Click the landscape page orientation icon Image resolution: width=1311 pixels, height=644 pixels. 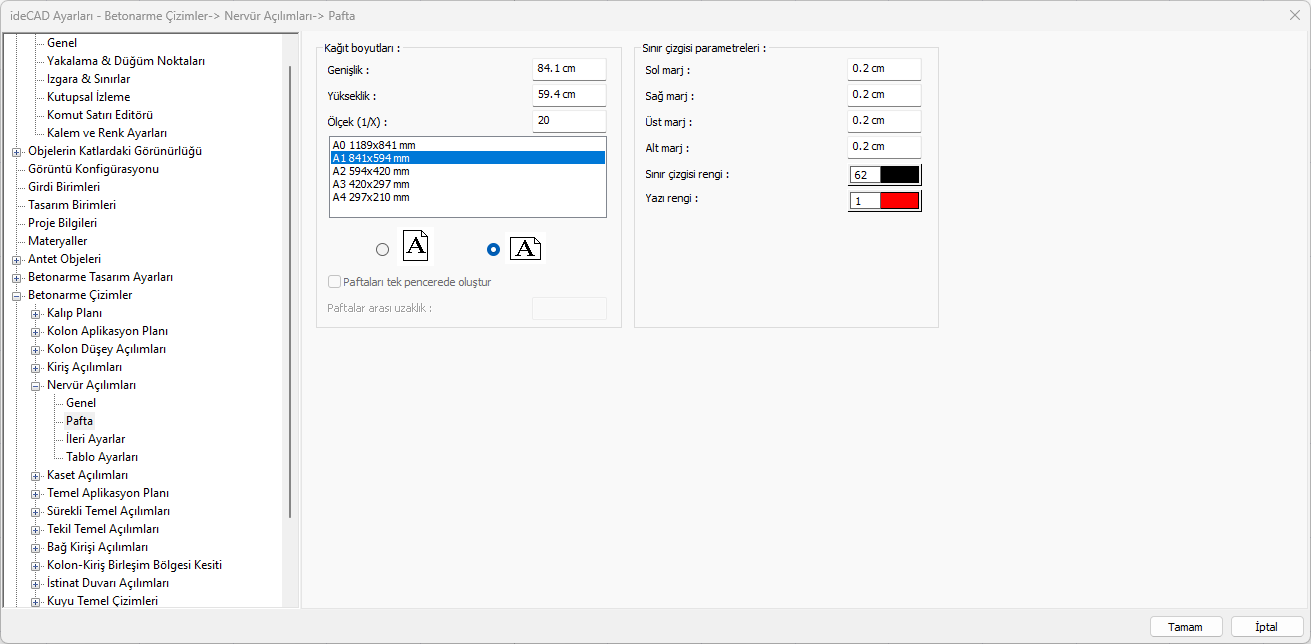(x=525, y=249)
